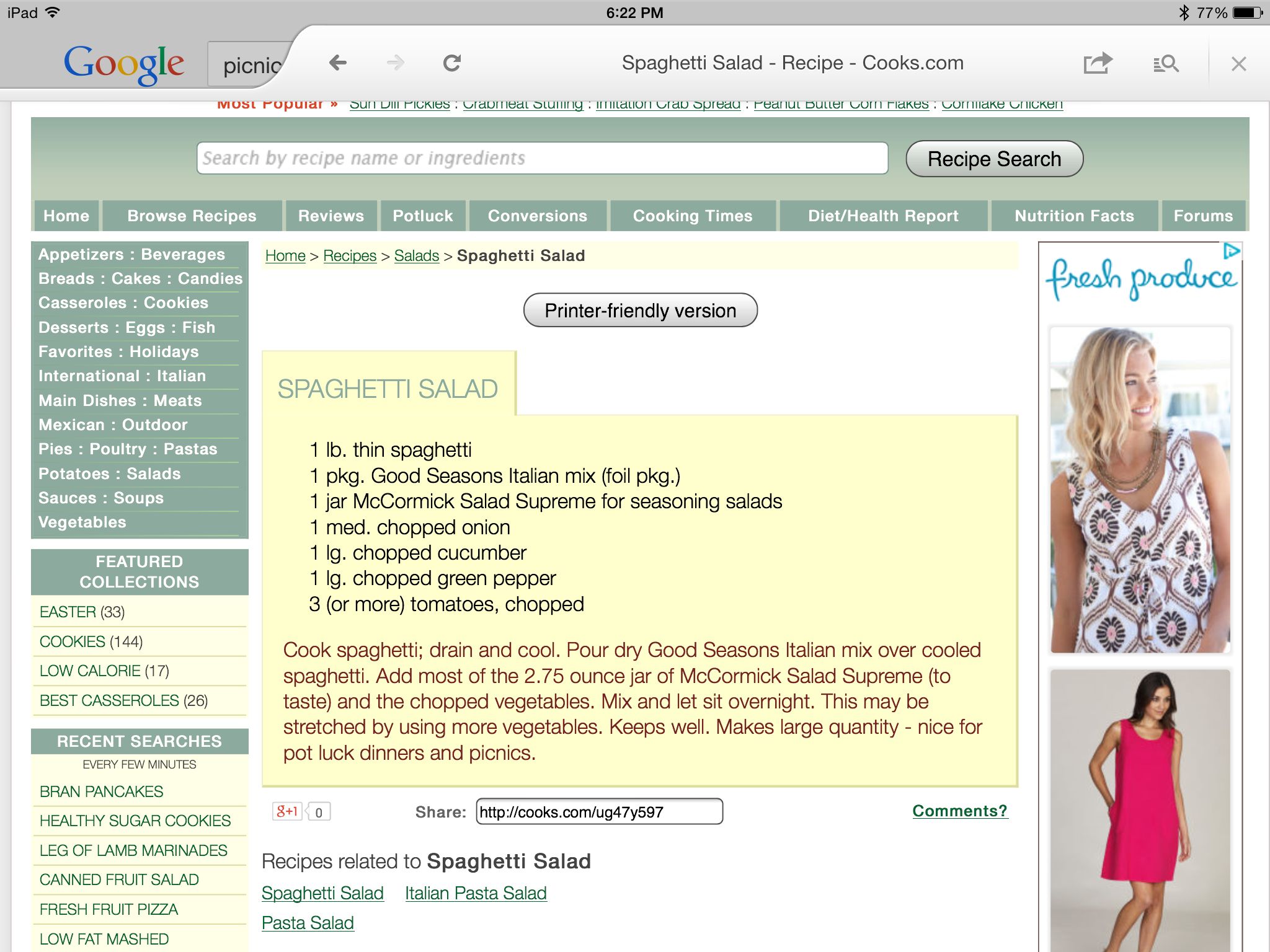Toggle the EASTER featured collection item

[x=68, y=611]
